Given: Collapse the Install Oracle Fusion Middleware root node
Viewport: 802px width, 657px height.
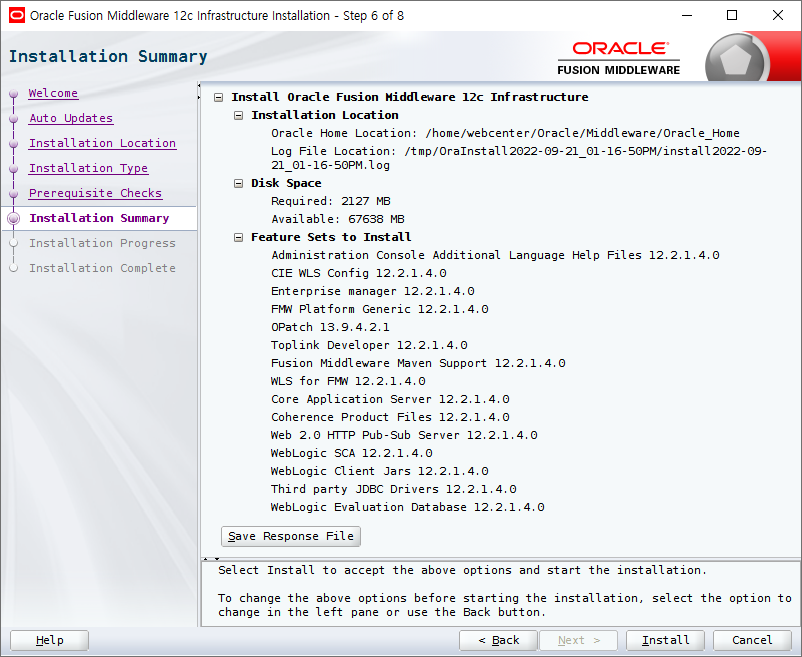Looking at the screenshot, I should (218, 97).
